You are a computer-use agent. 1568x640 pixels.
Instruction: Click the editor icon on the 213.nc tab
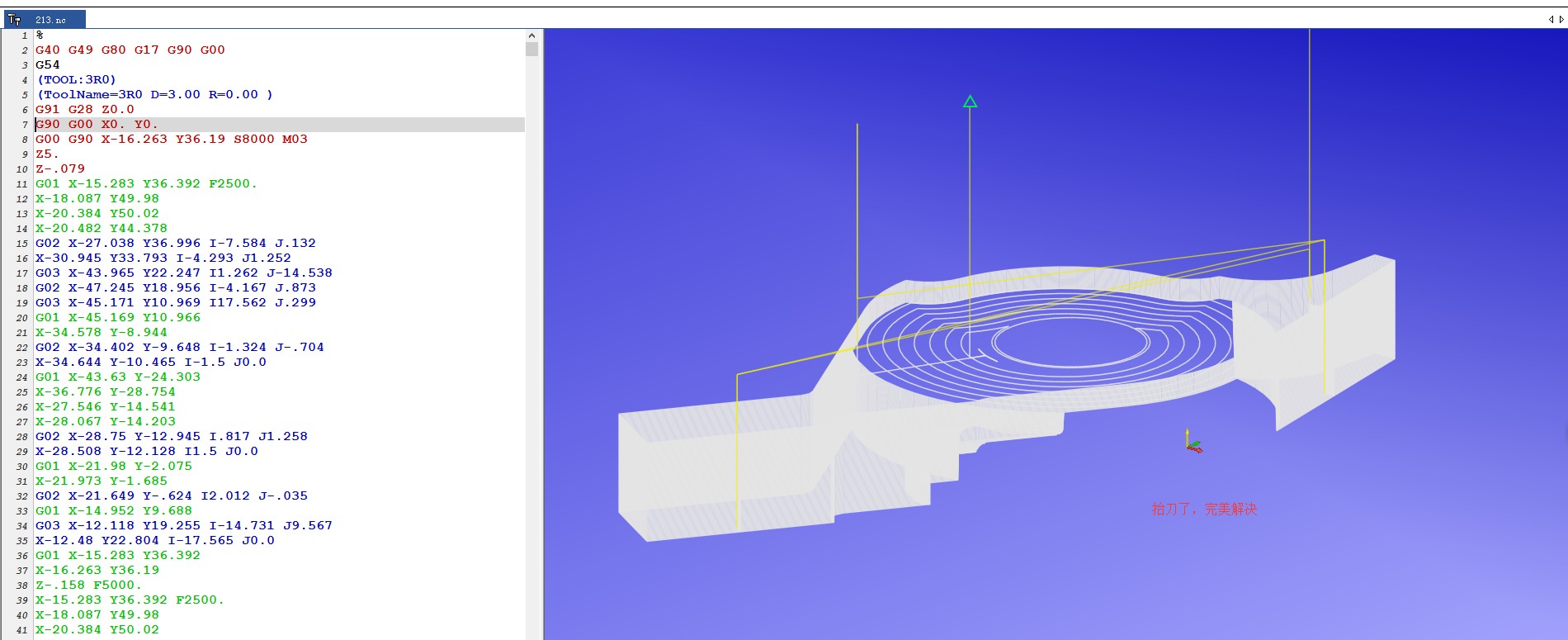click(x=14, y=19)
